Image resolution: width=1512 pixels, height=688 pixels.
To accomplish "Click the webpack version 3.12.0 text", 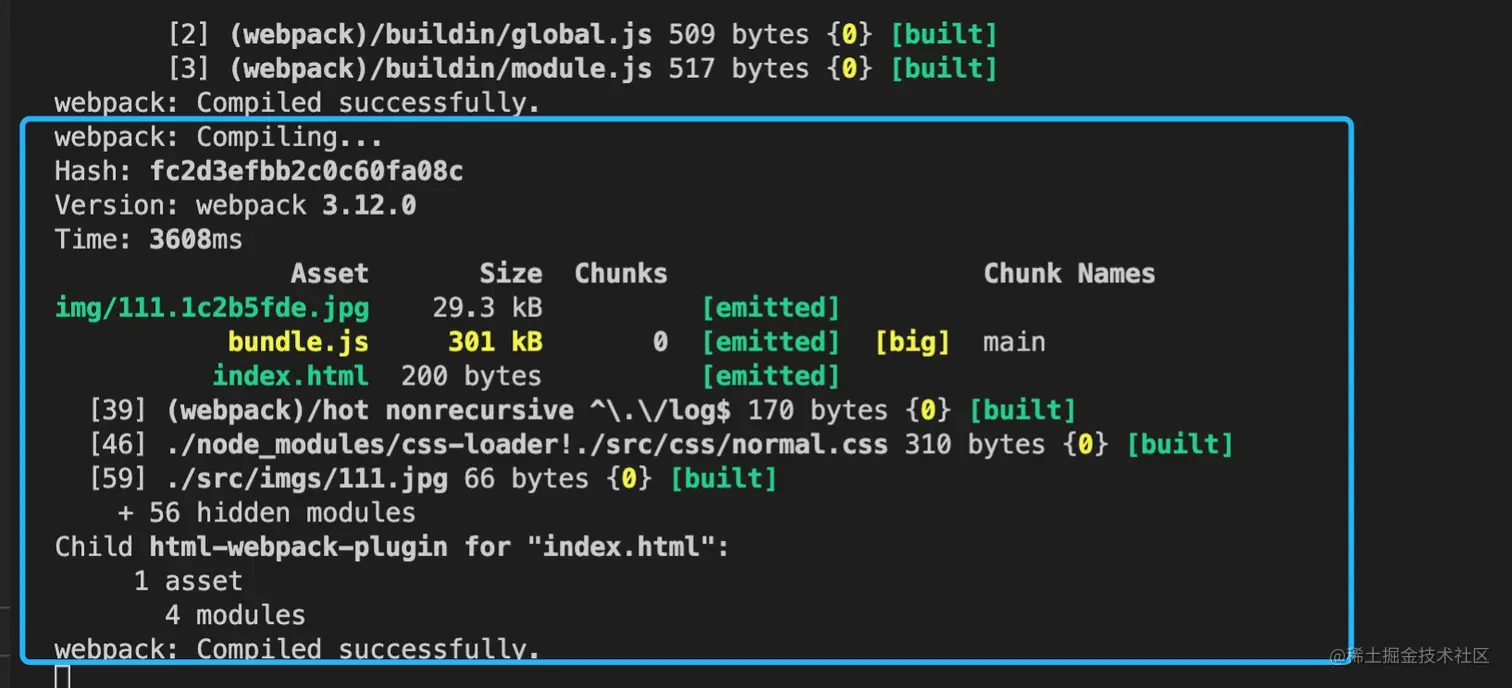I will pos(369,205).
